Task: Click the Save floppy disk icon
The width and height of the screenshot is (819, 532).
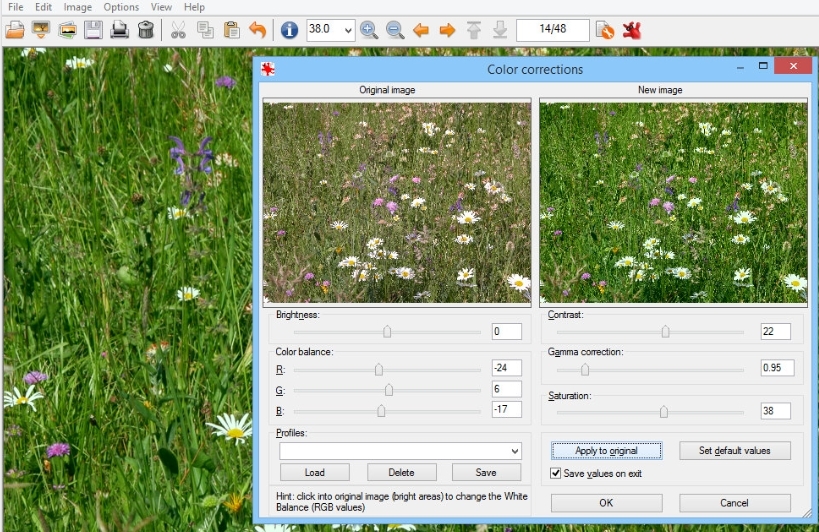Action: (93, 30)
